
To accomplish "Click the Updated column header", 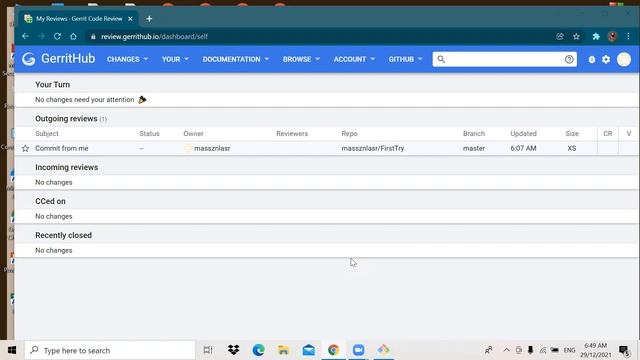I will point(523,134).
